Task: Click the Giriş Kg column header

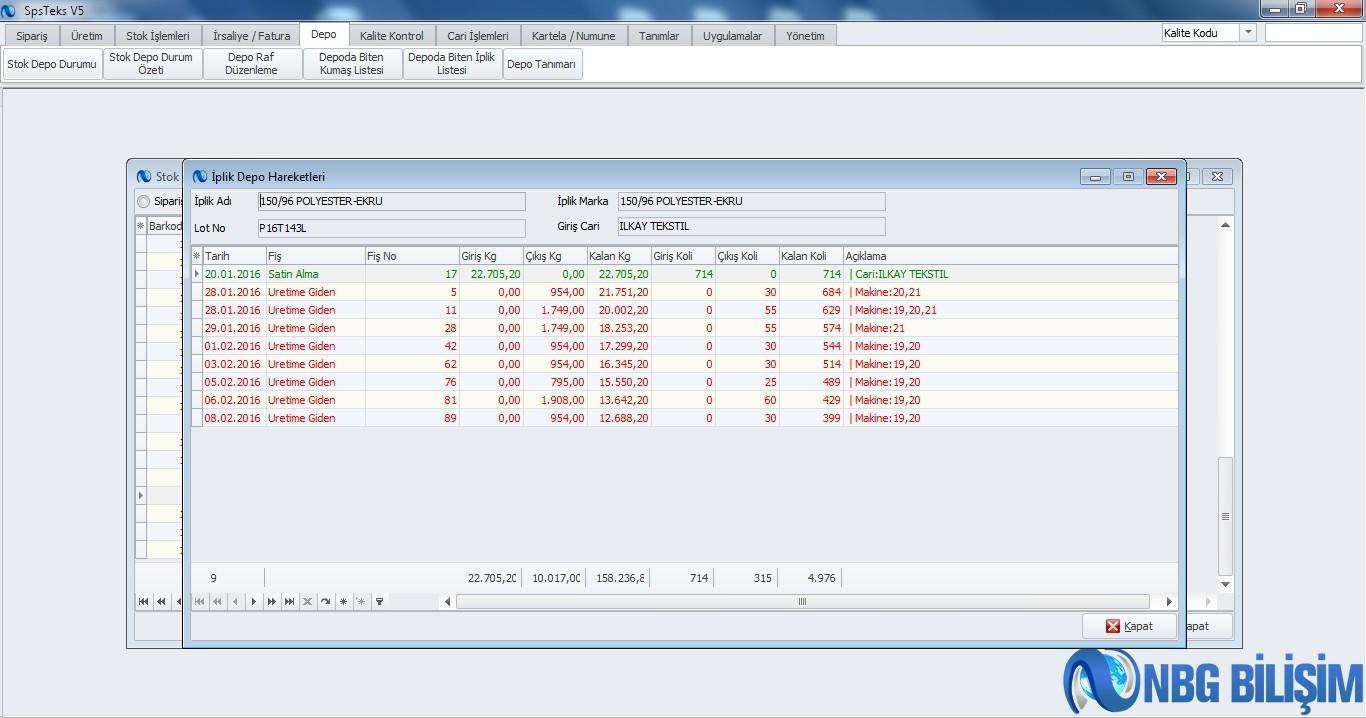Action: click(491, 256)
